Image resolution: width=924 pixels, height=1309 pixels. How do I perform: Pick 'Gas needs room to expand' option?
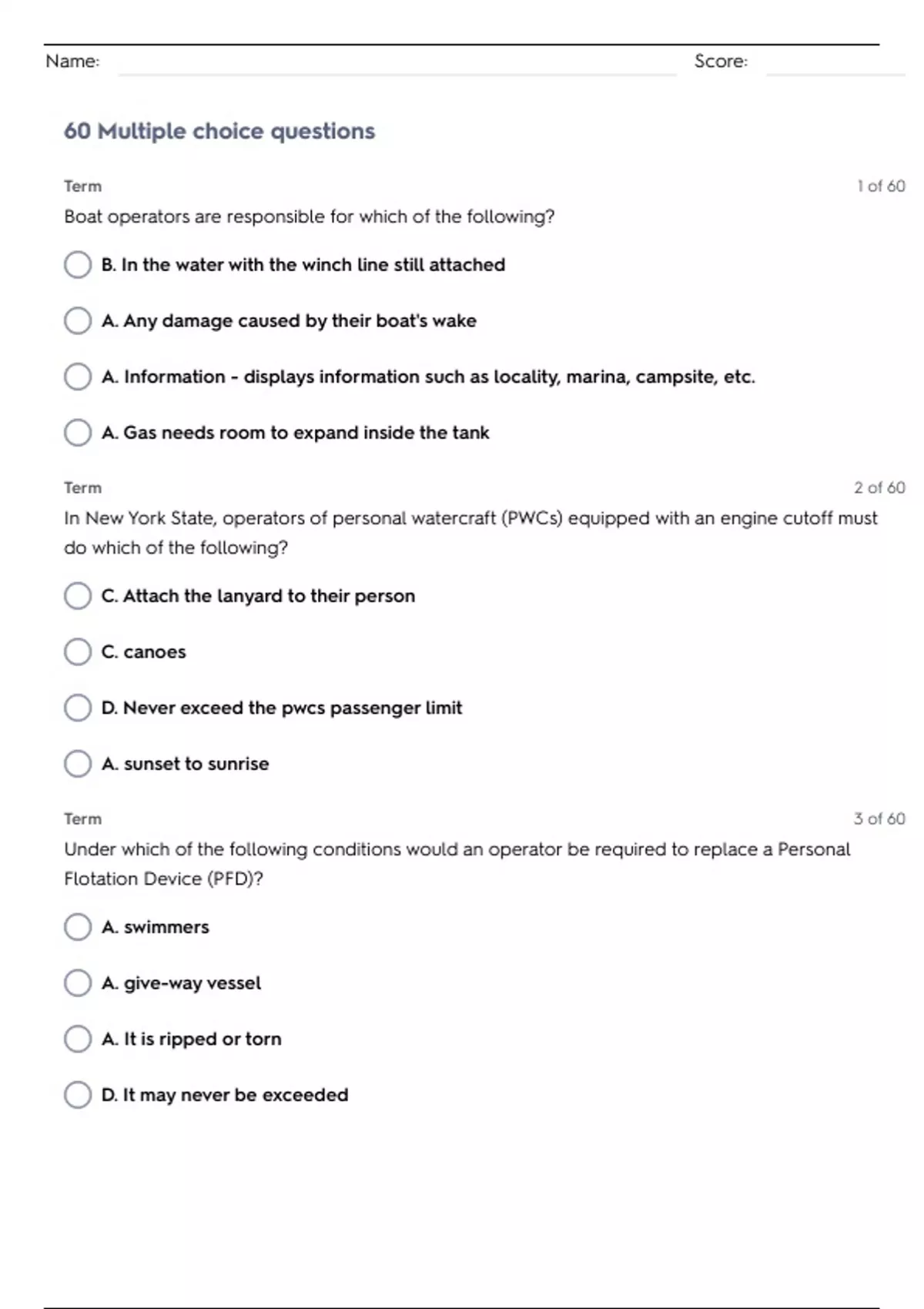(x=78, y=433)
